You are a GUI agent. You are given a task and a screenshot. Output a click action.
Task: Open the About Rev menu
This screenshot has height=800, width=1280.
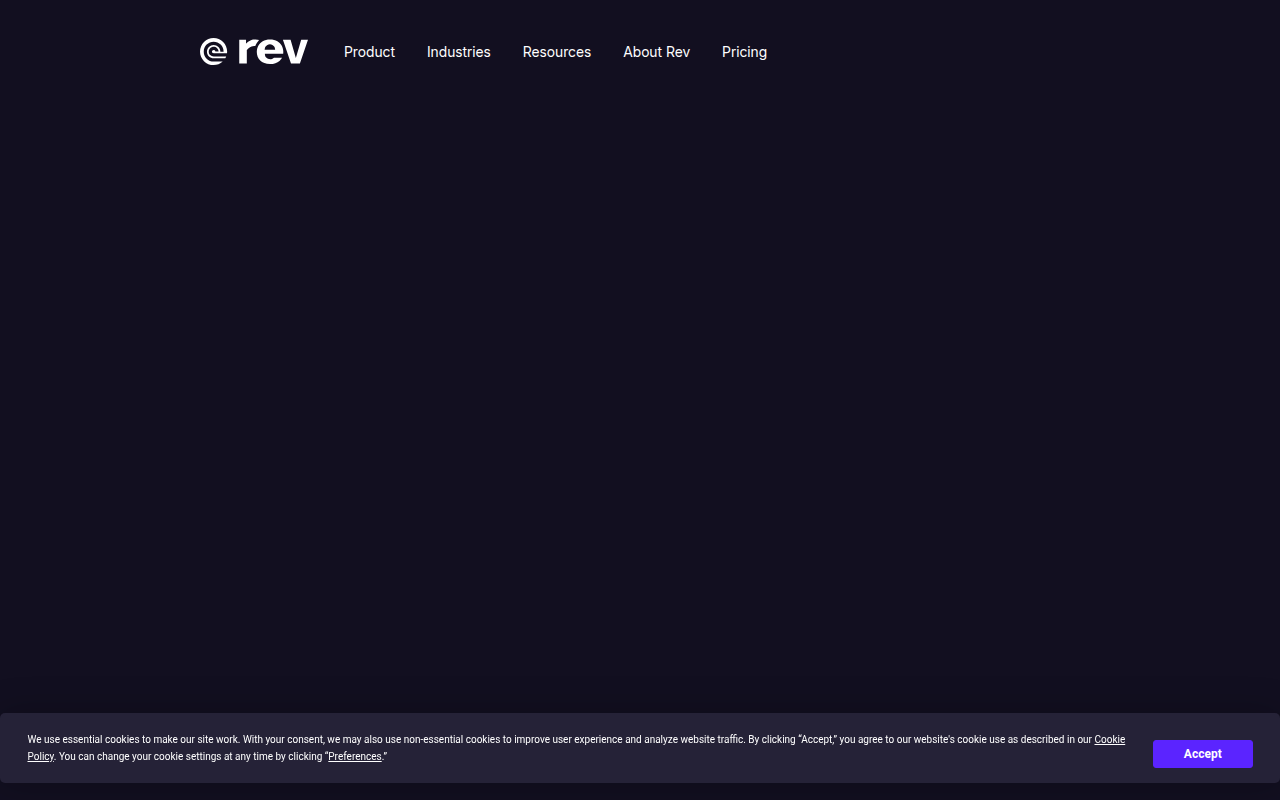(x=656, y=52)
